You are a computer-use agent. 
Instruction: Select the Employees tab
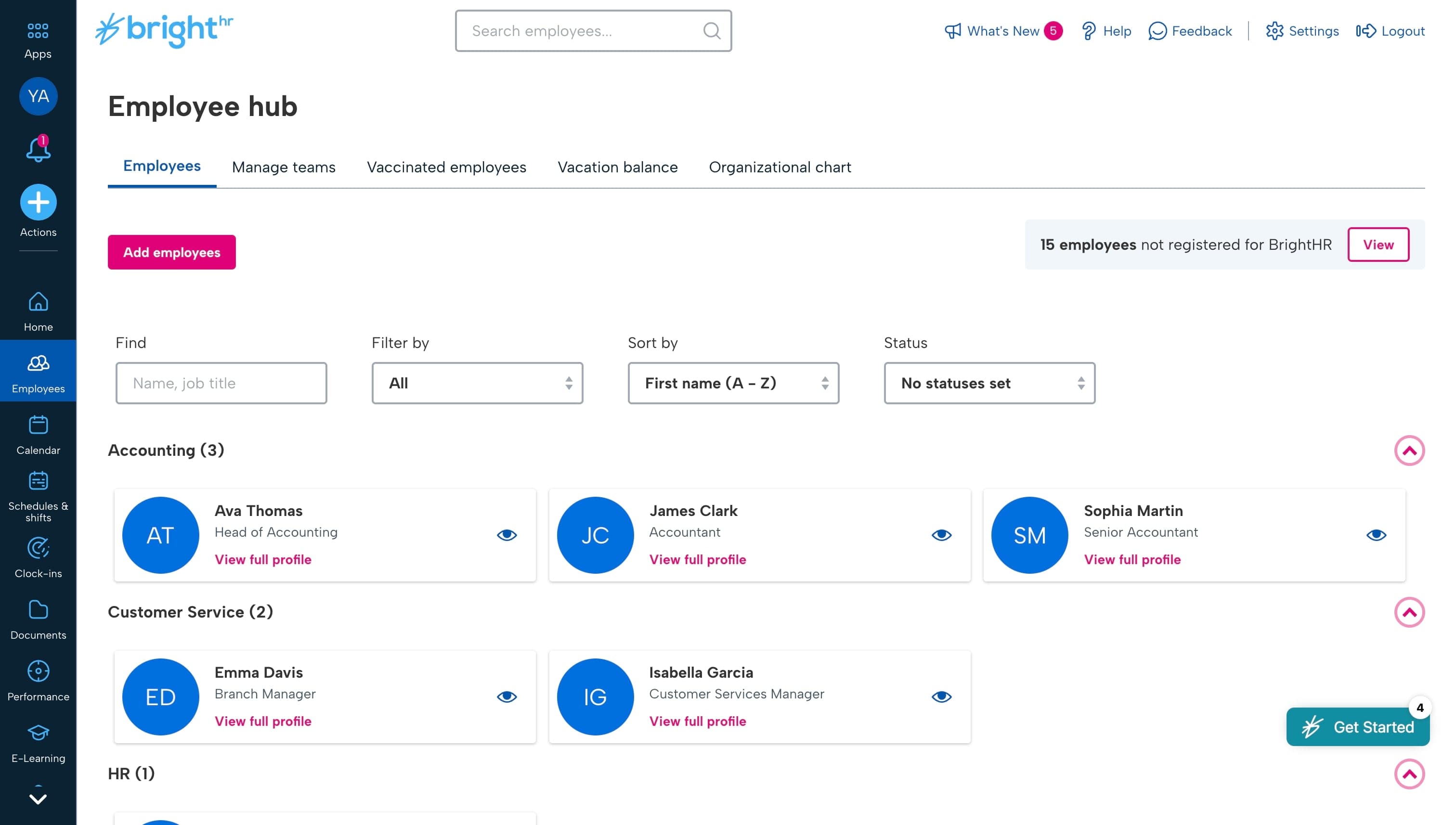162,166
